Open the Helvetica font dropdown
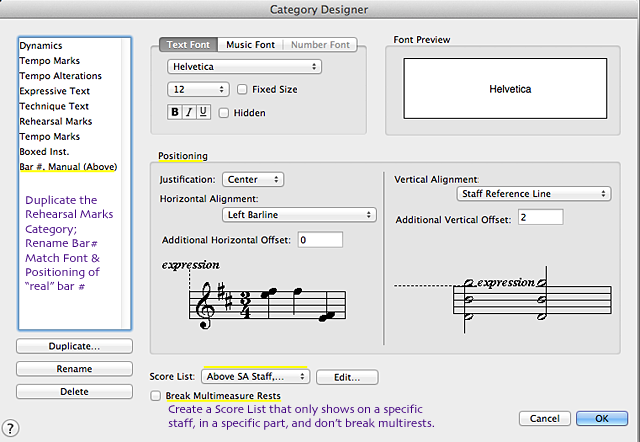Viewport: 640px width, 442px height. [244, 67]
